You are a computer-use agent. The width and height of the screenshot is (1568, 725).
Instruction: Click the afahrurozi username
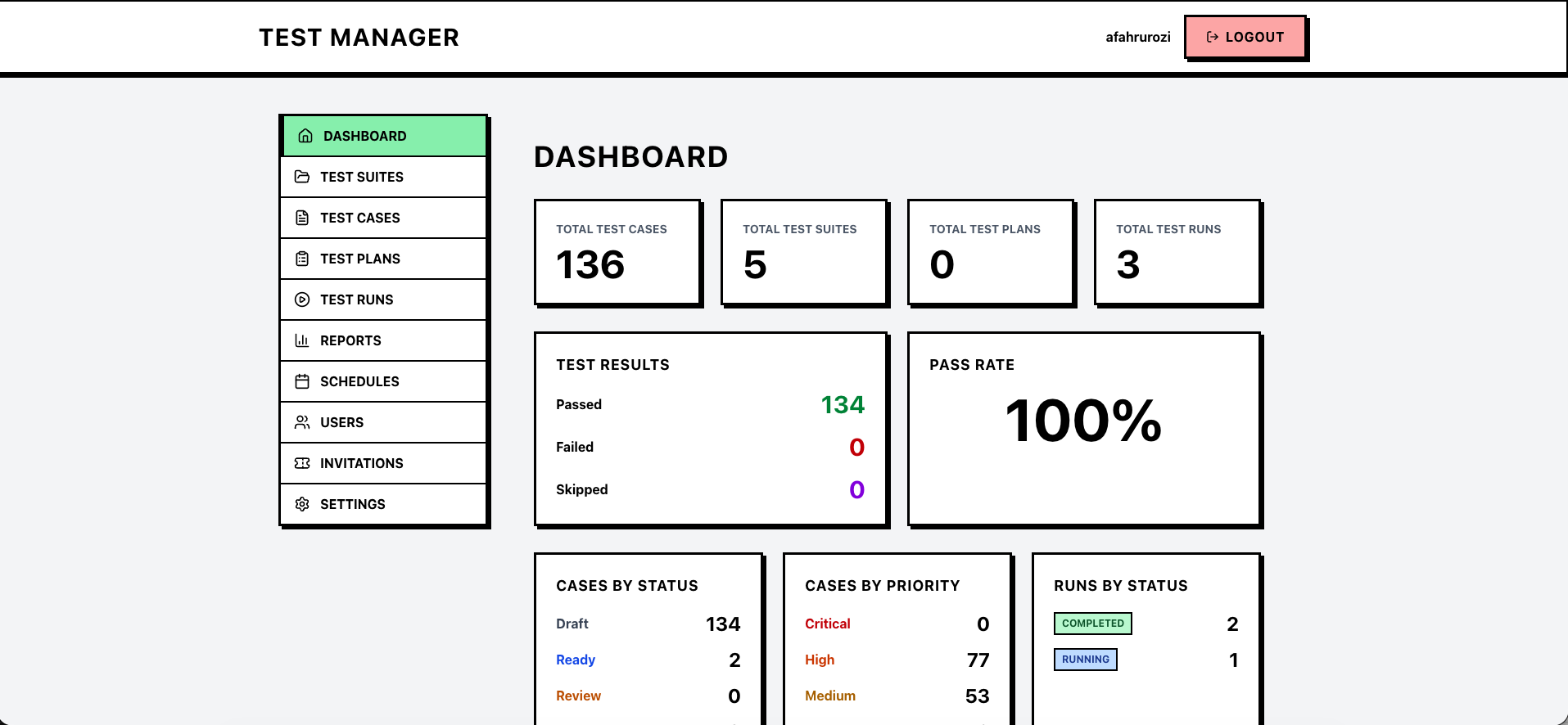tap(1138, 37)
